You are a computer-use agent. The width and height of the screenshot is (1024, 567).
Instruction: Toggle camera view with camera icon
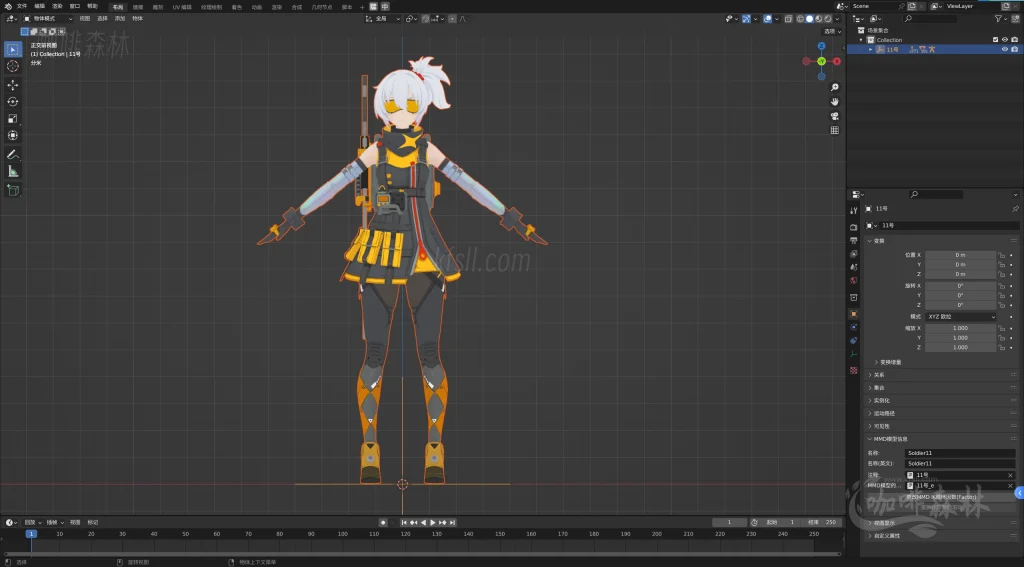point(835,116)
